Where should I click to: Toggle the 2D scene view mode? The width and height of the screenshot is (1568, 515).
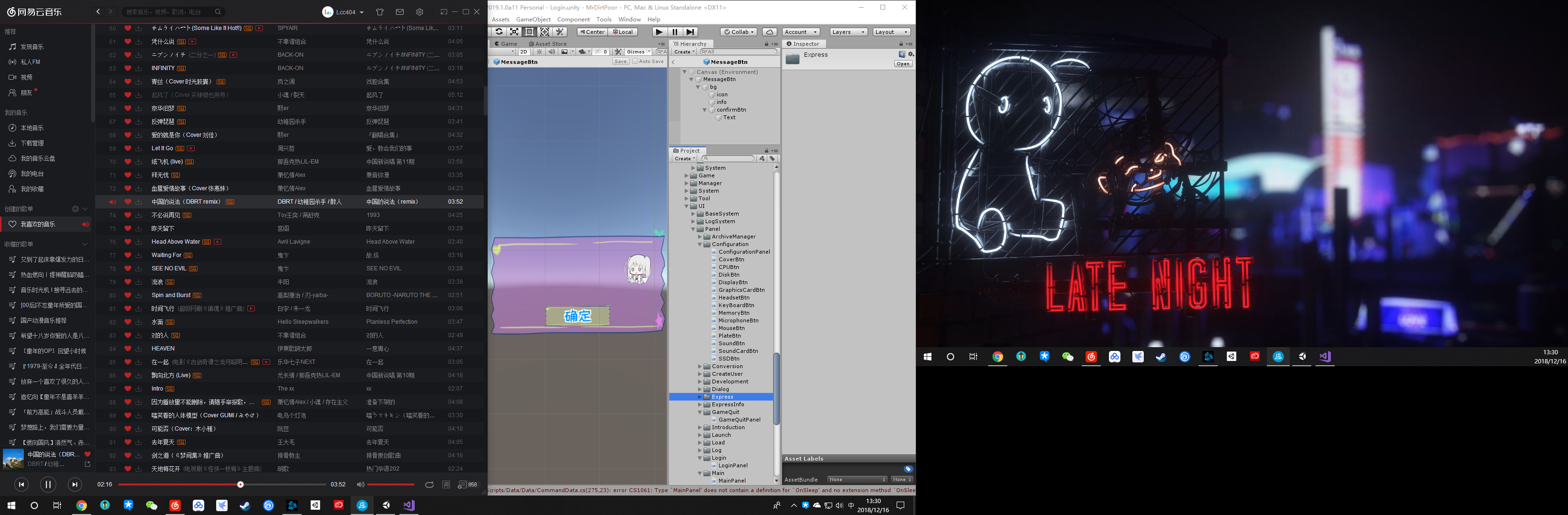coord(523,51)
